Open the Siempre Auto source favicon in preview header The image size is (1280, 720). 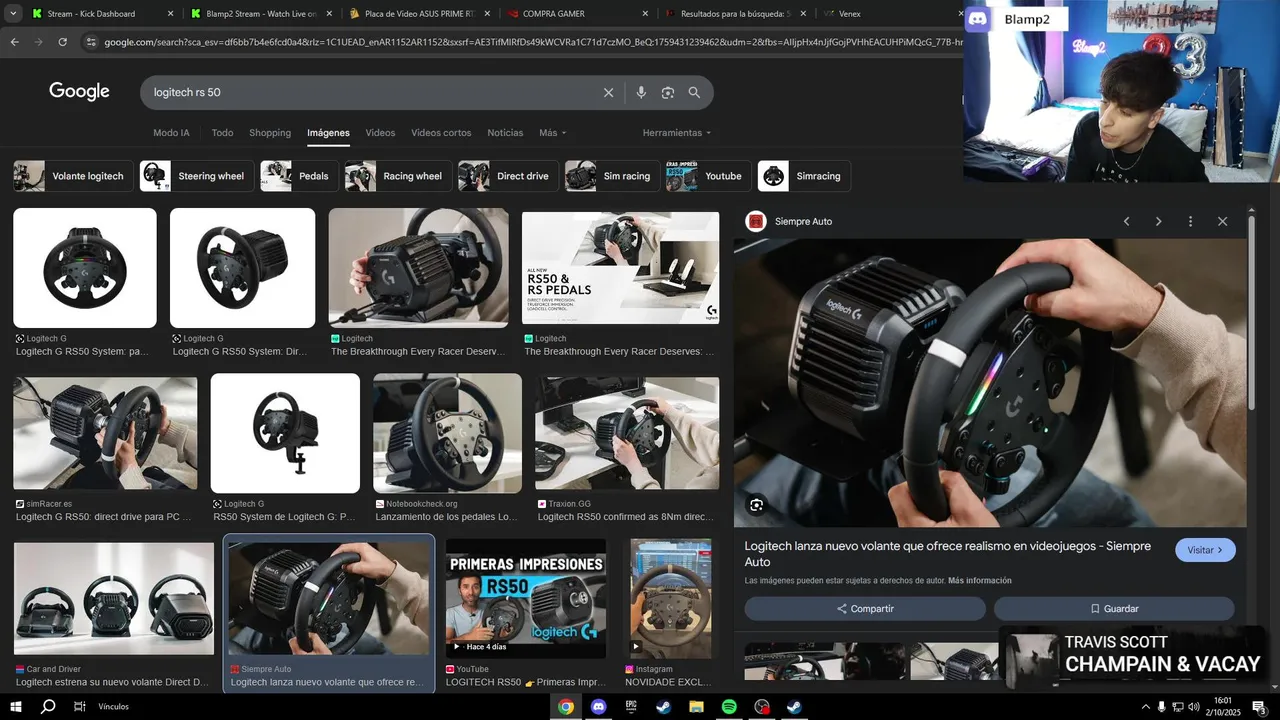[x=757, y=221]
